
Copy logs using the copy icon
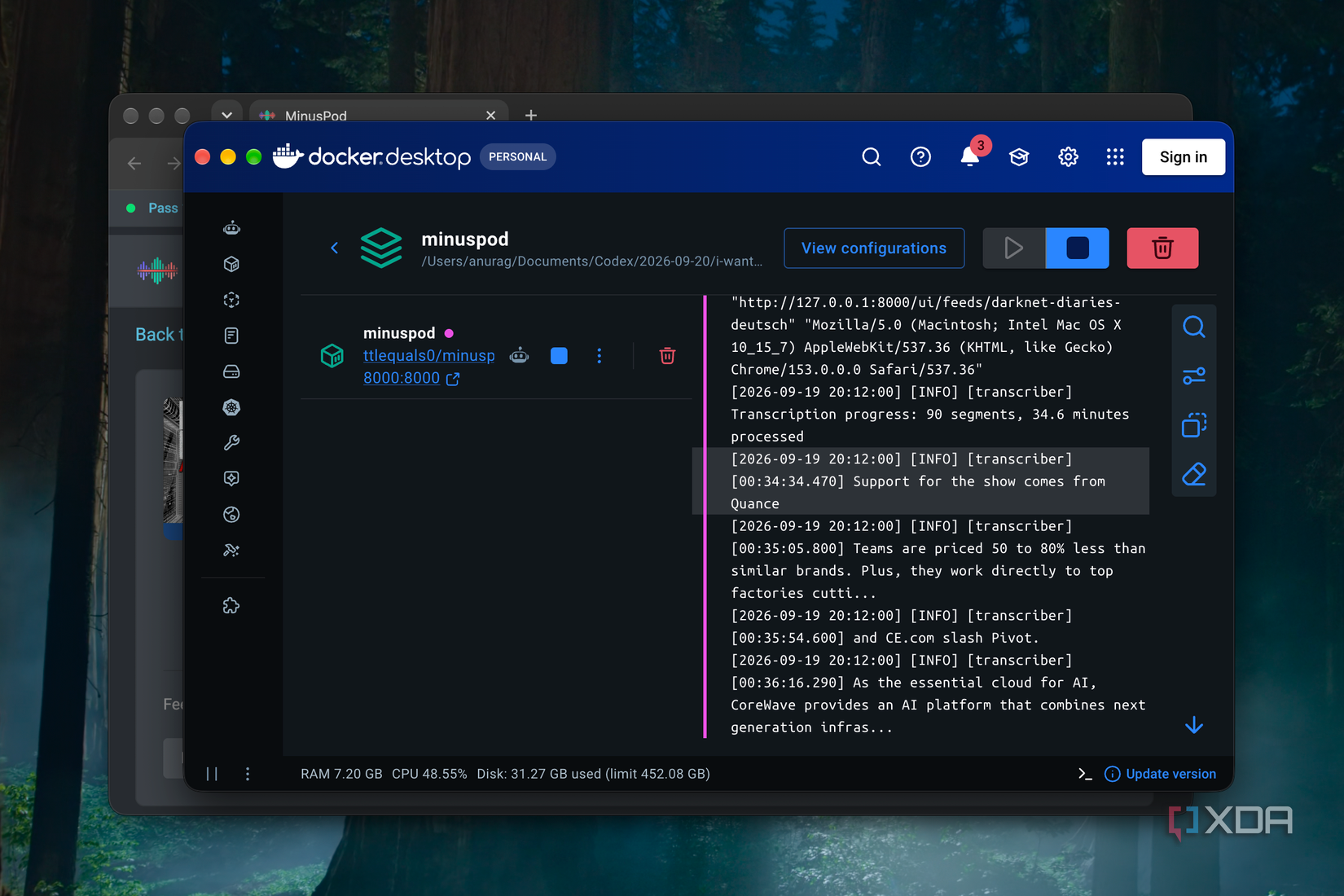[1194, 425]
